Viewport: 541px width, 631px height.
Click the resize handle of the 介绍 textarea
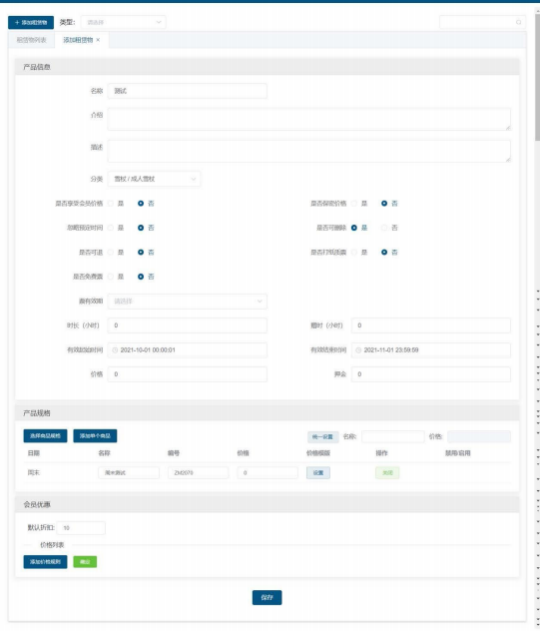pos(508,128)
